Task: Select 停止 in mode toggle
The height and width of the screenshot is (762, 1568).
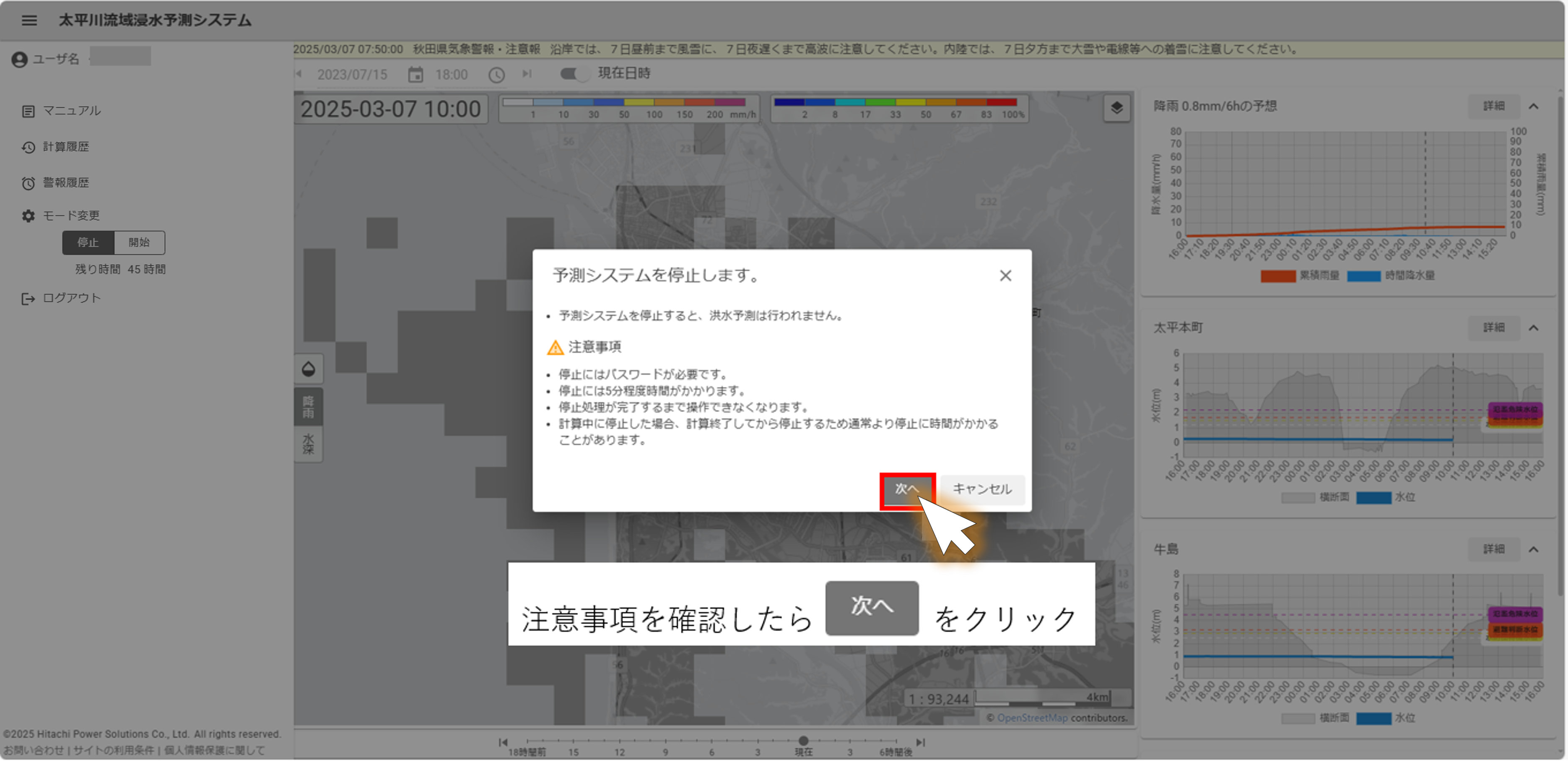Action: coord(88,242)
